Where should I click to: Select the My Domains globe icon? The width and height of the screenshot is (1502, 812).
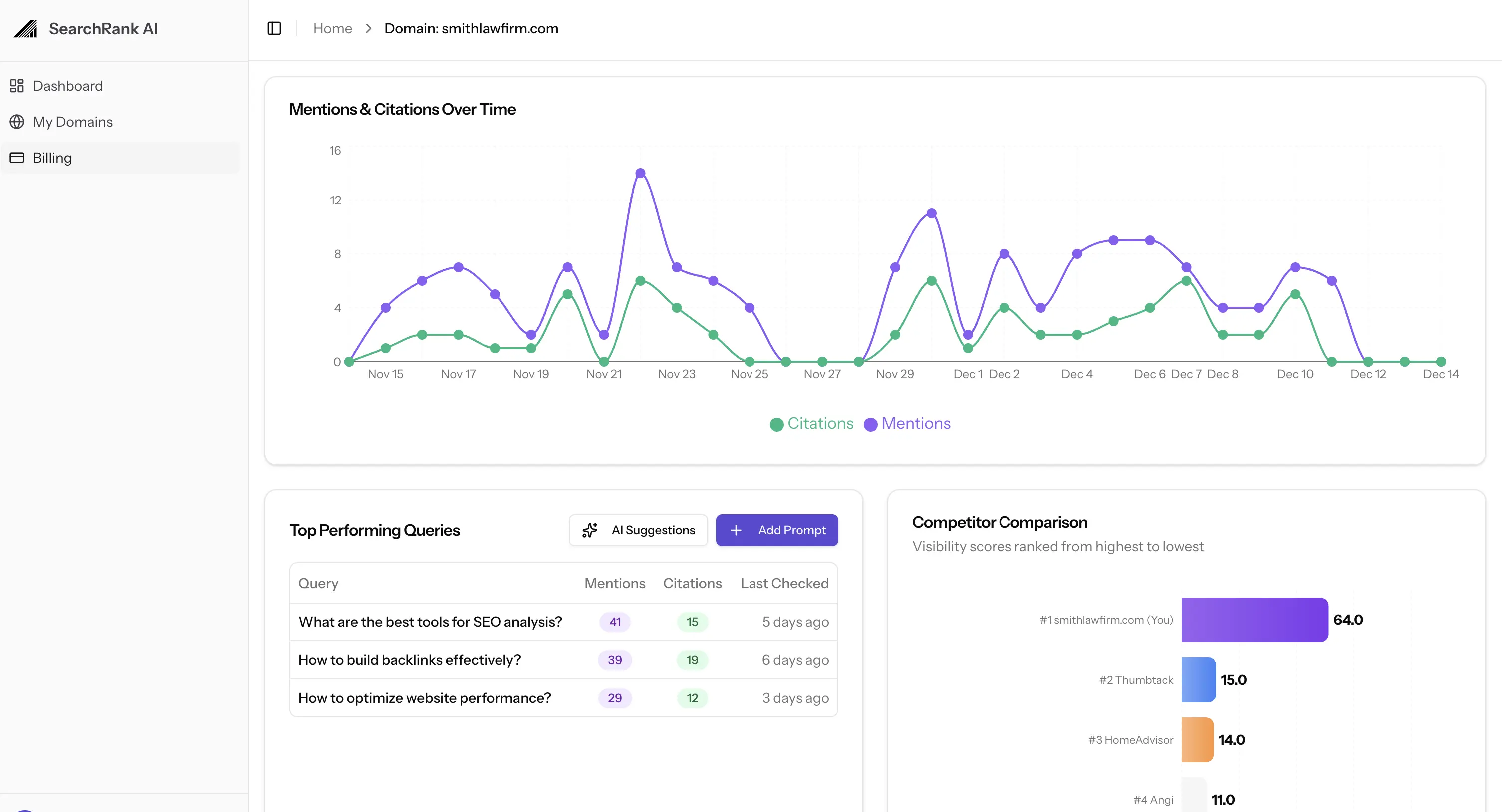(x=17, y=122)
